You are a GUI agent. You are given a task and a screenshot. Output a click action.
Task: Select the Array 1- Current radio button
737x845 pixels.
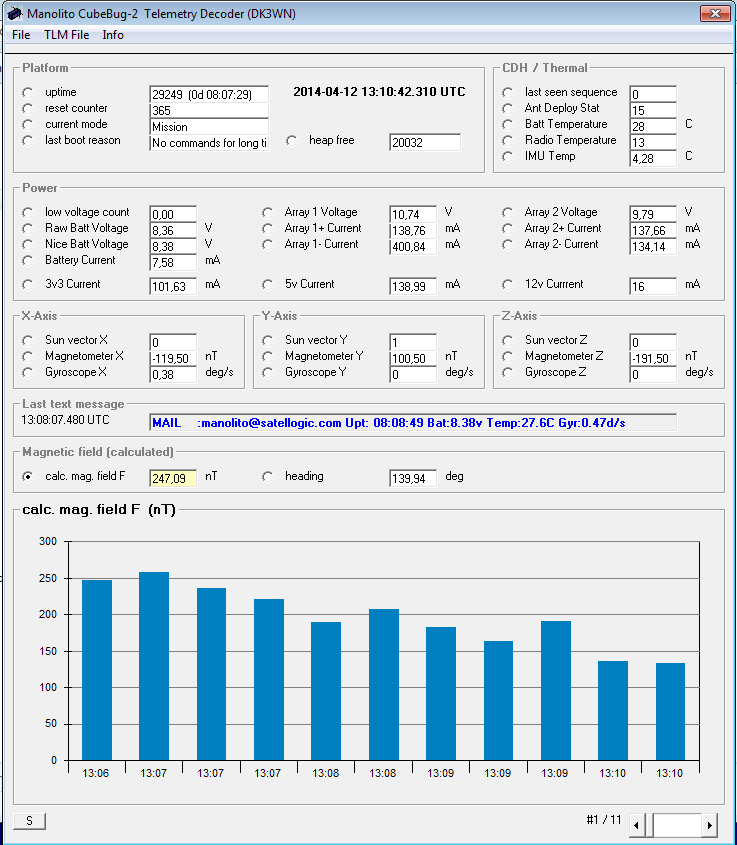click(268, 245)
